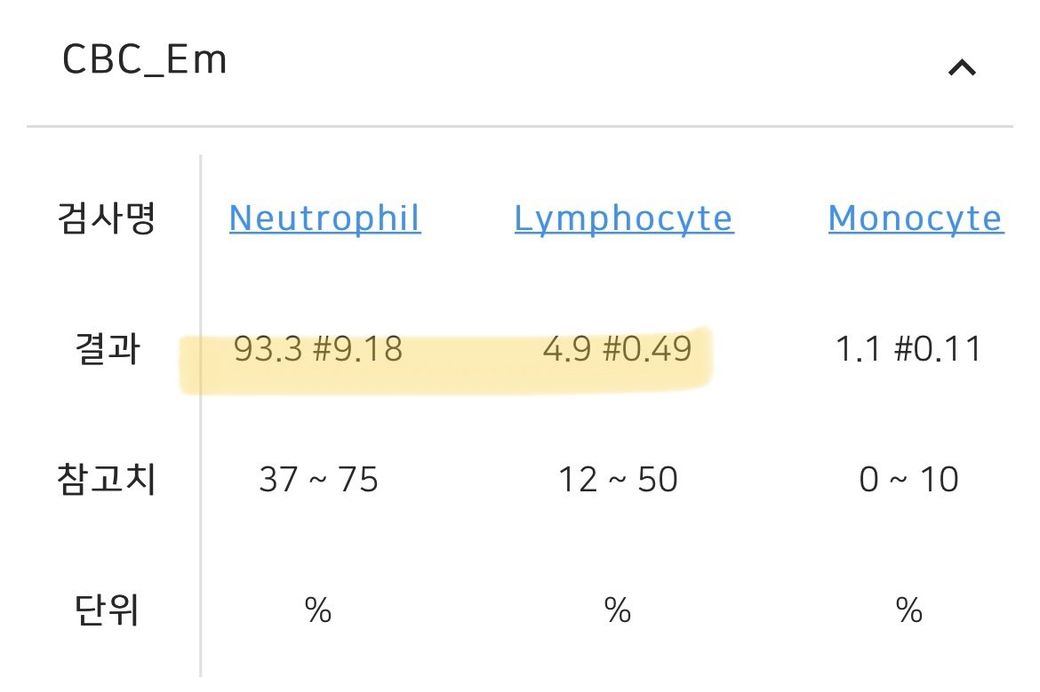Open the Monocyte test link
The height and width of the screenshot is (692, 1040).
click(x=915, y=218)
